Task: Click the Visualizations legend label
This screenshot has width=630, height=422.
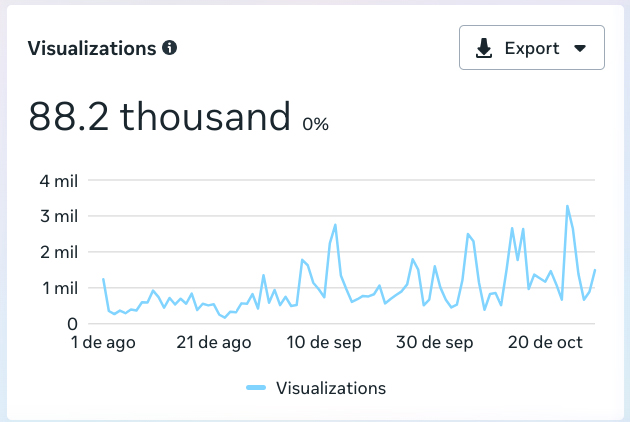Action: (330, 388)
